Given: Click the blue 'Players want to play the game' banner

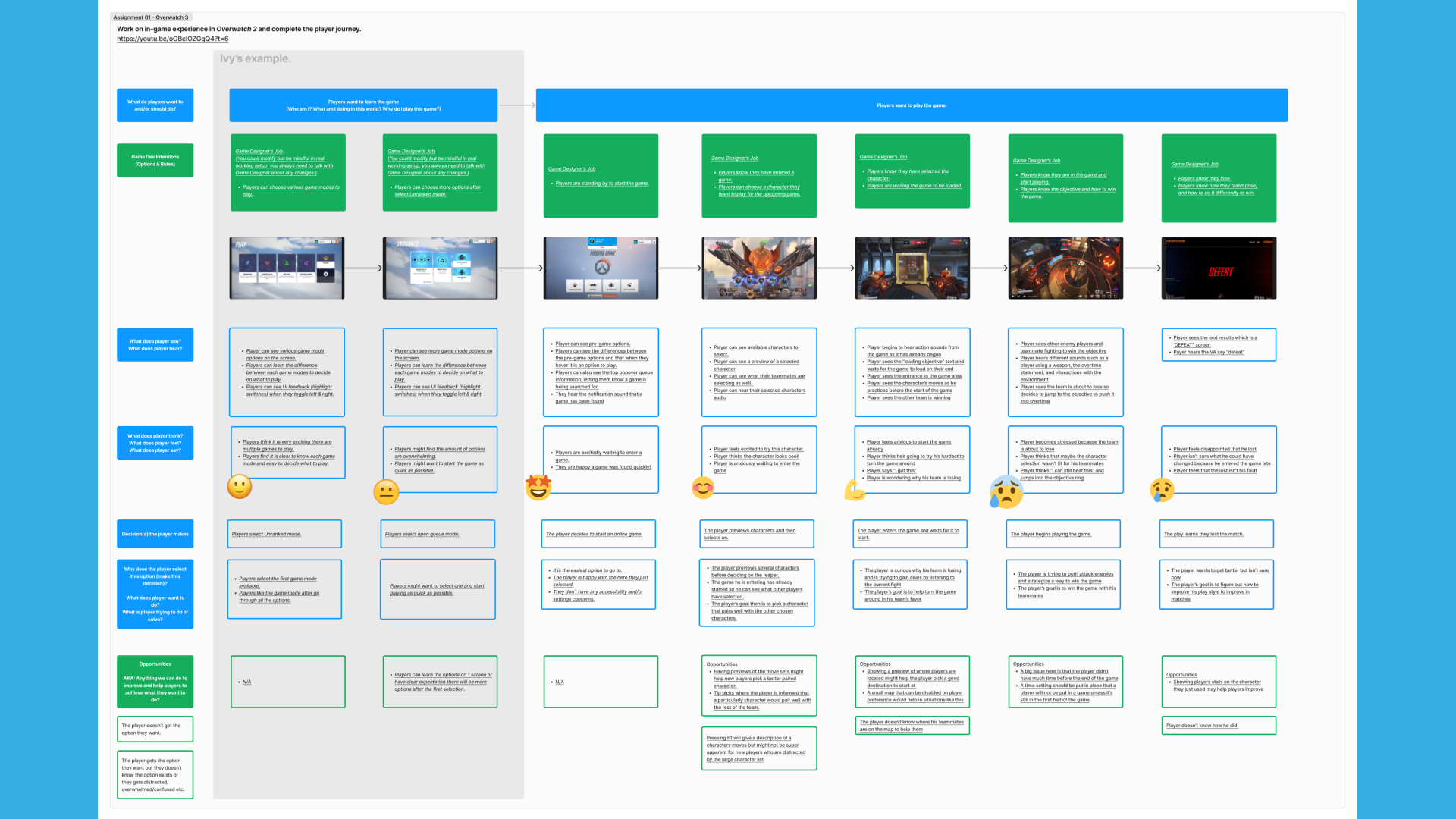Looking at the screenshot, I should click(912, 105).
